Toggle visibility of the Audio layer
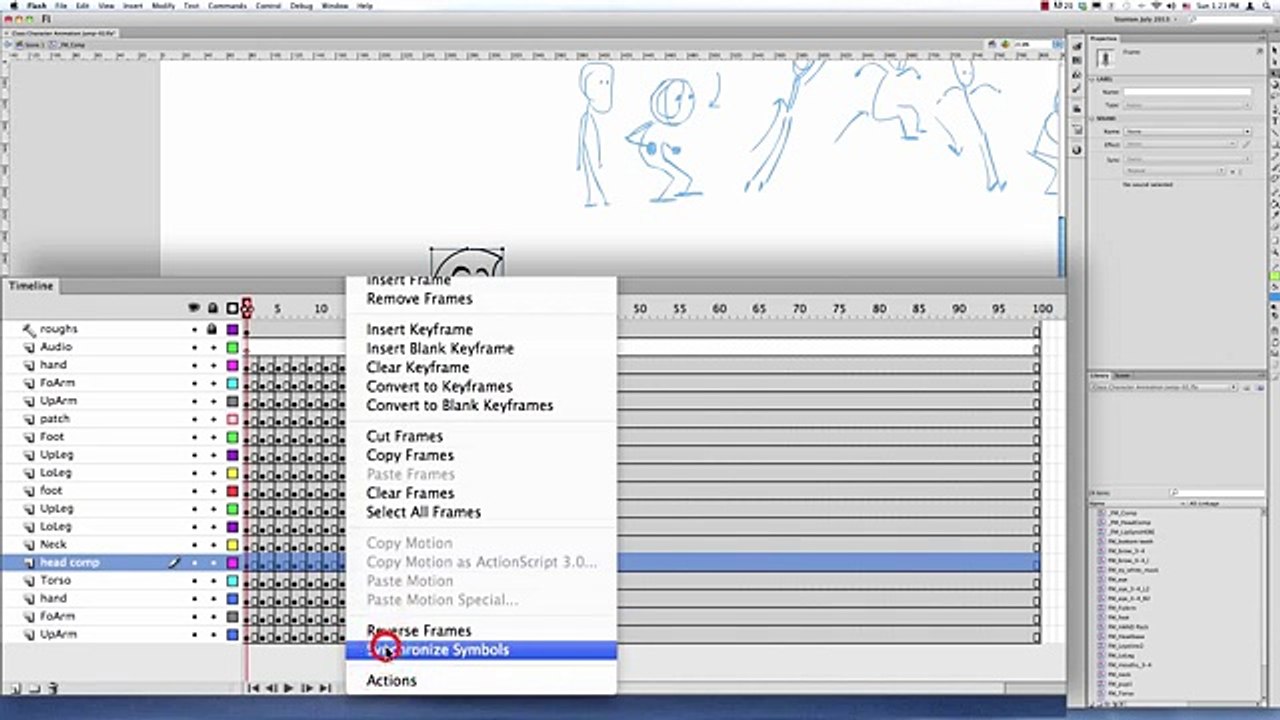1280x720 pixels. (194, 347)
